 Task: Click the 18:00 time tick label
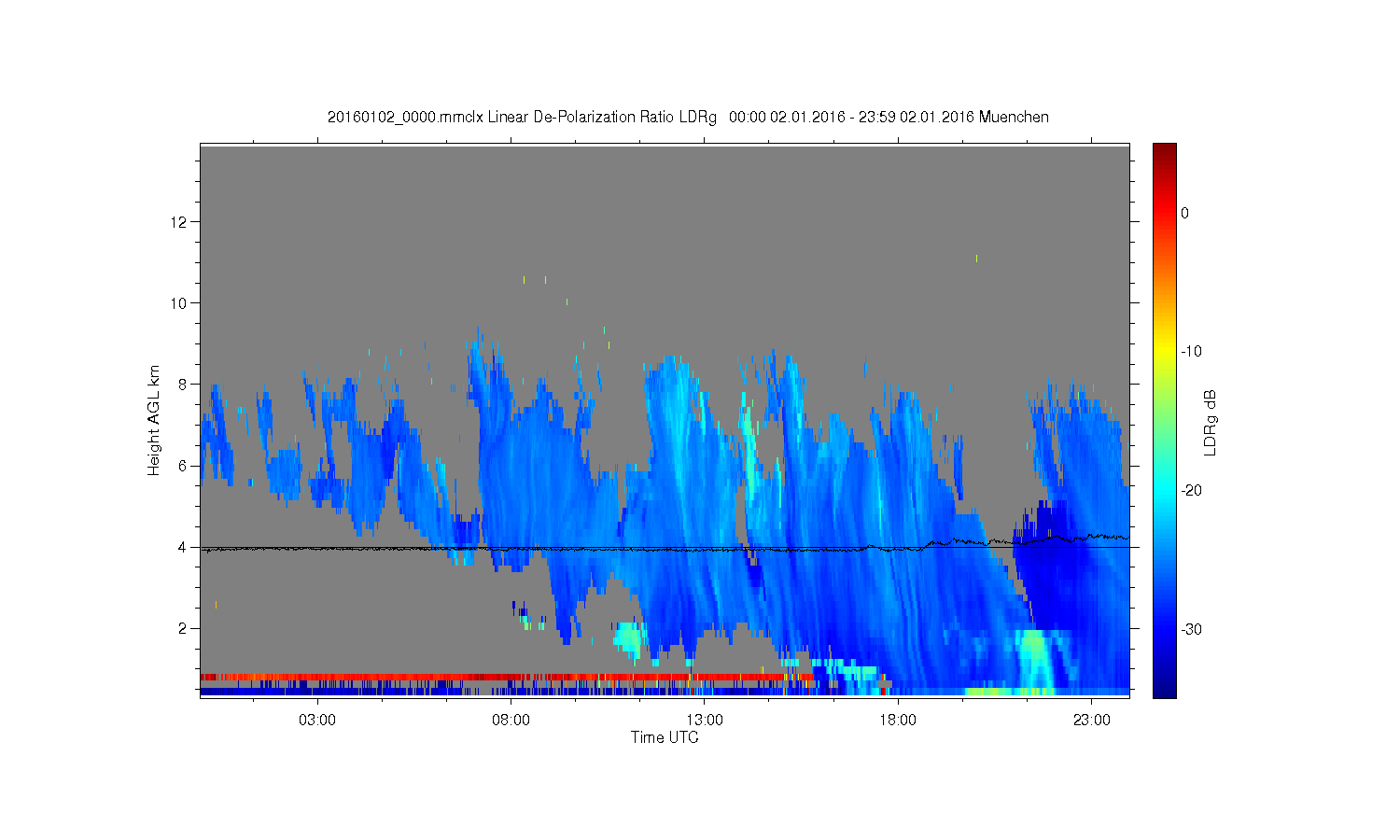[898, 721]
